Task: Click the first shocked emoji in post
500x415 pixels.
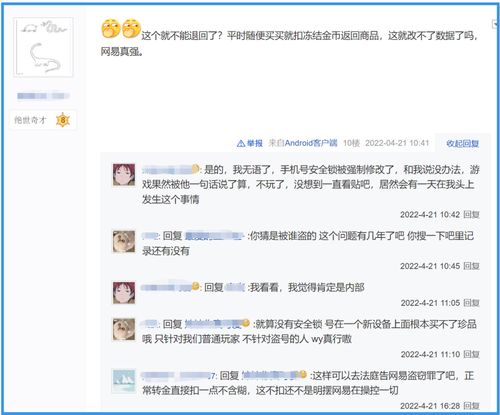Action: pos(111,28)
